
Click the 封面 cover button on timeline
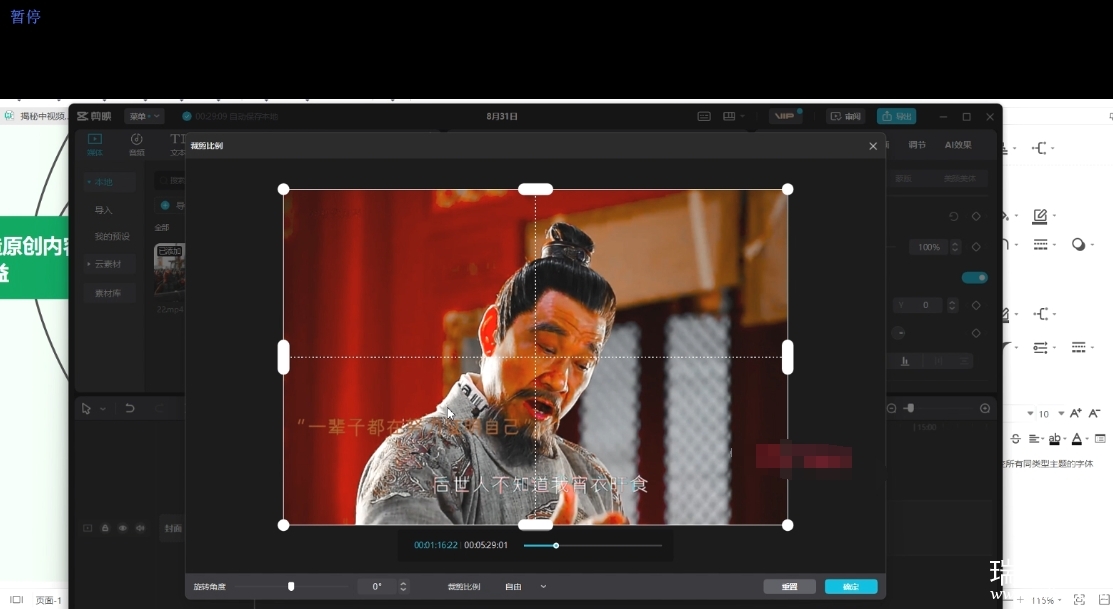[x=173, y=528]
